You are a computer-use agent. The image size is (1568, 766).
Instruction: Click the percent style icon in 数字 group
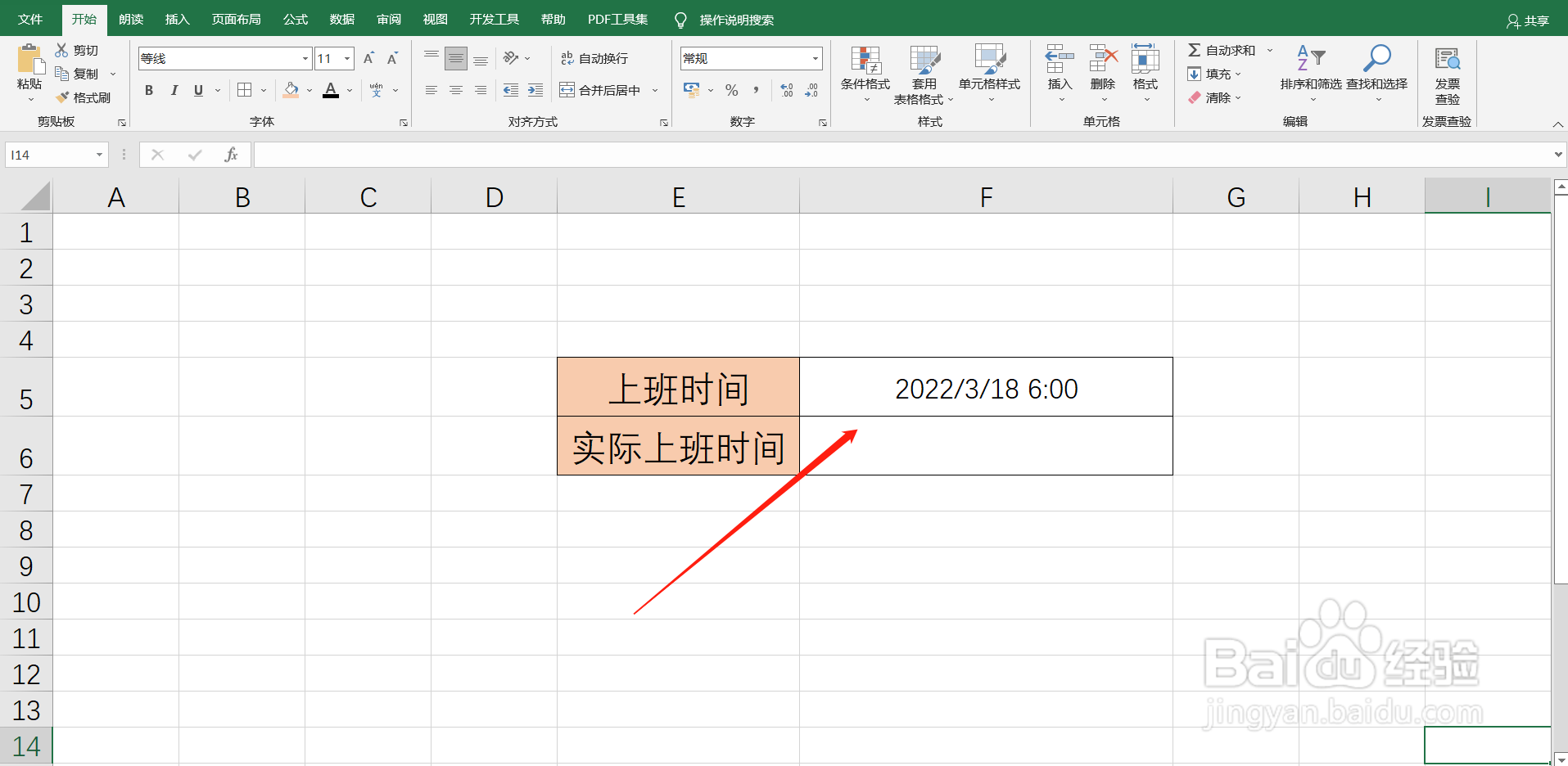(731, 90)
